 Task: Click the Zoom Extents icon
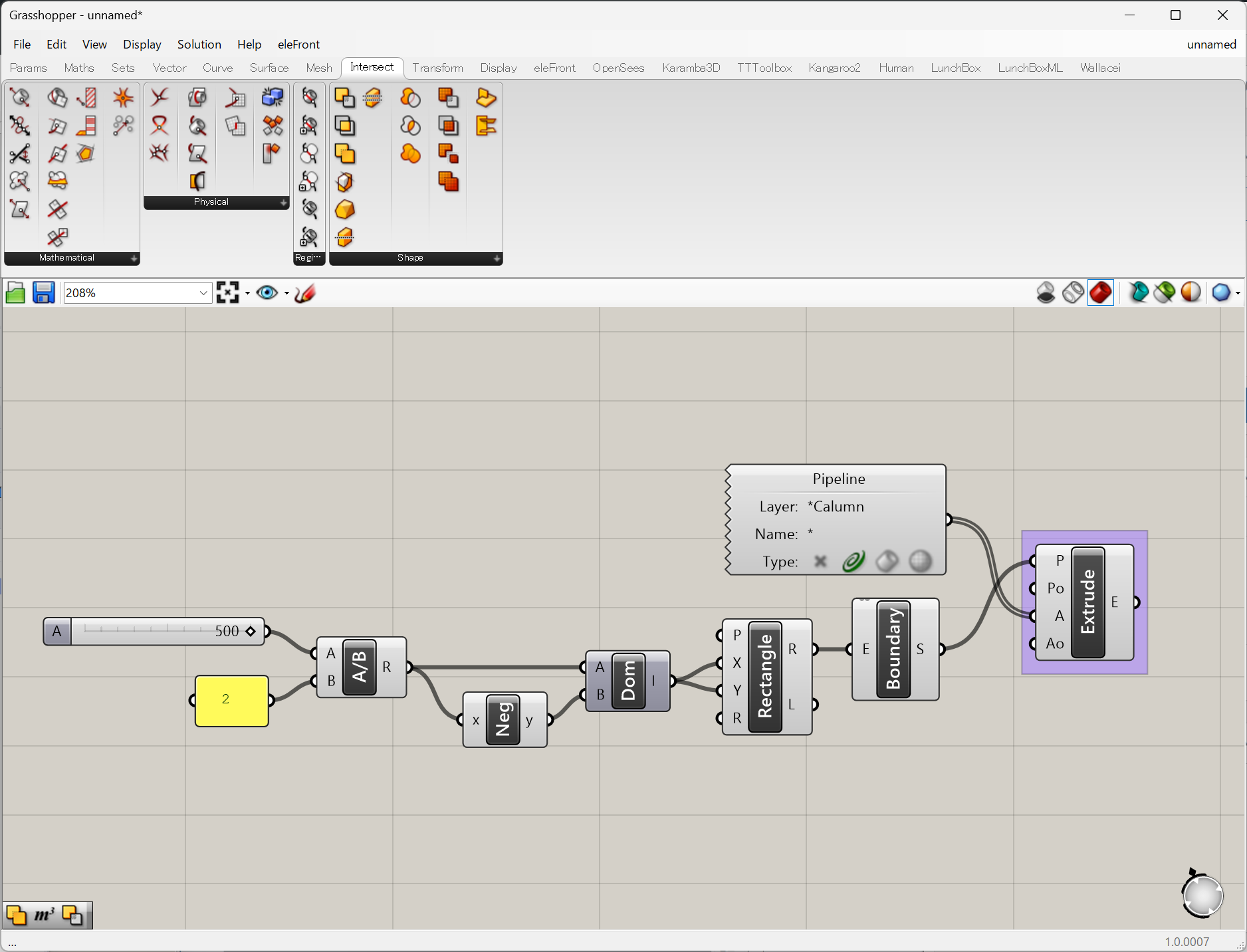[228, 293]
